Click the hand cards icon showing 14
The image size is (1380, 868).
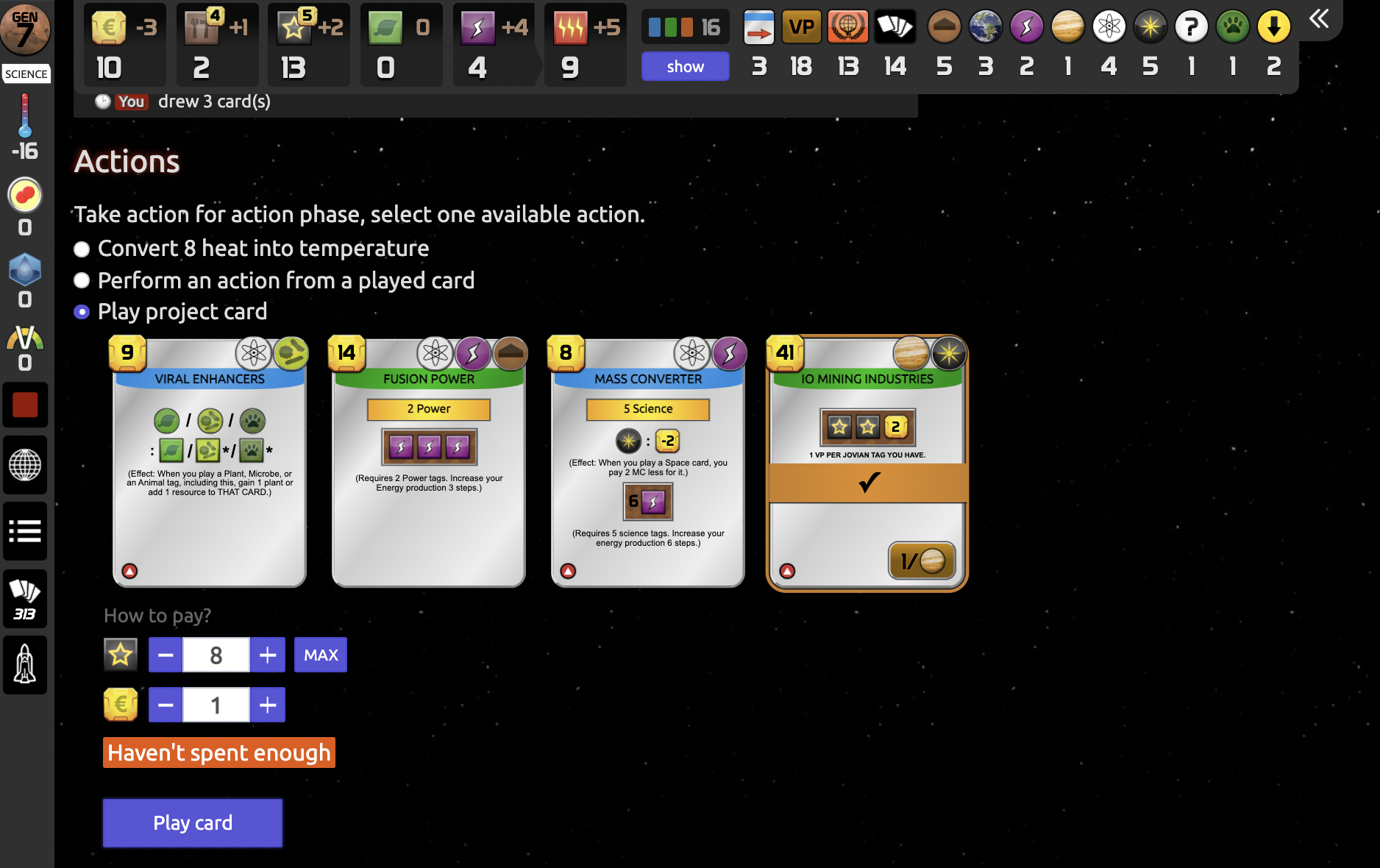(x=895, y=26)
